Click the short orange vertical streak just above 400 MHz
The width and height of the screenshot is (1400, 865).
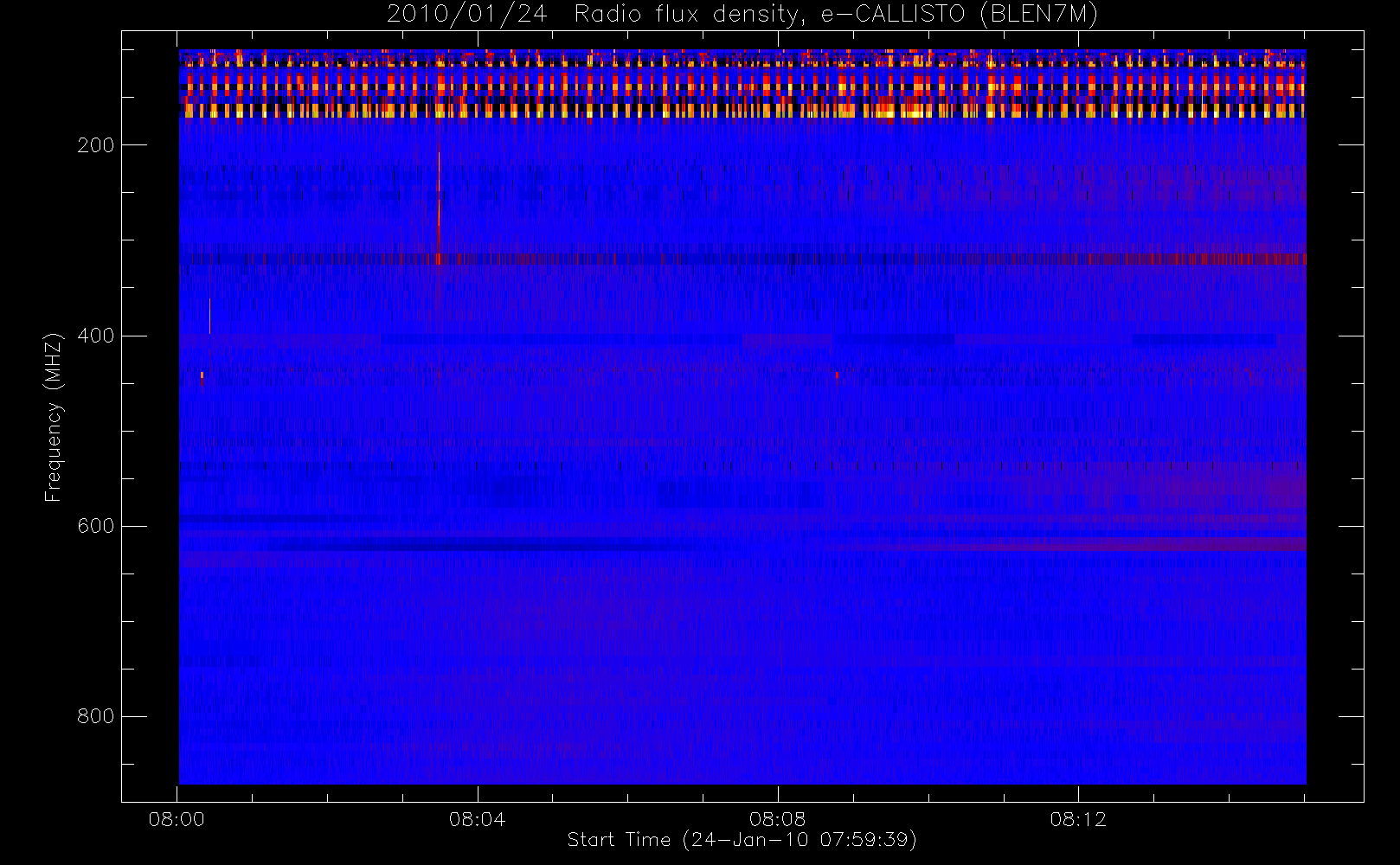(209, 316)
